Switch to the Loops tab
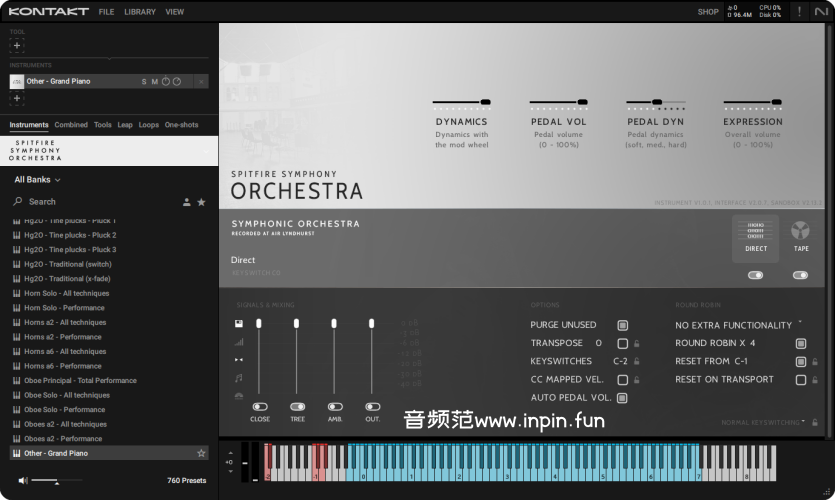835x500 pixels. 149,125
